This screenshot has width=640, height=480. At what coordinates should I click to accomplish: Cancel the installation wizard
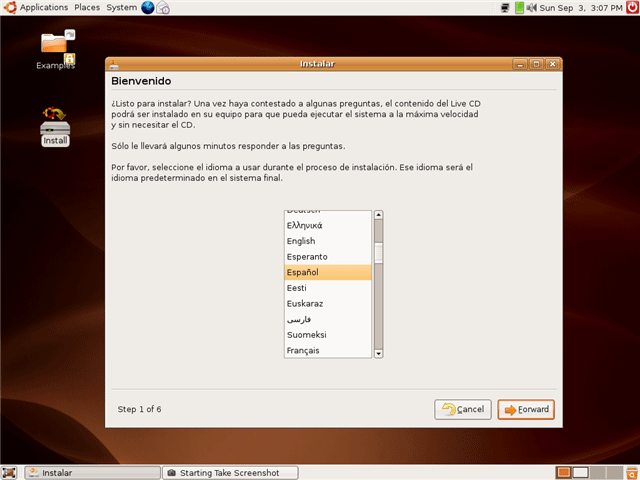point(462,409)
